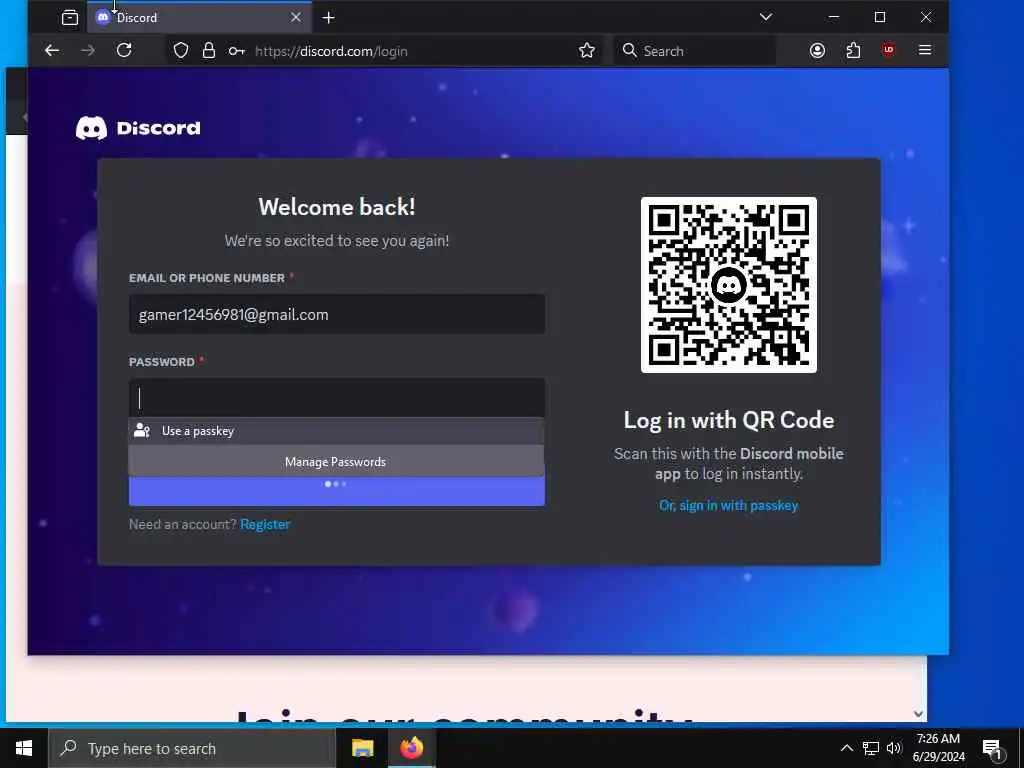Close the Discord tab
This screenshot has height=768, width=1024.
296,18
